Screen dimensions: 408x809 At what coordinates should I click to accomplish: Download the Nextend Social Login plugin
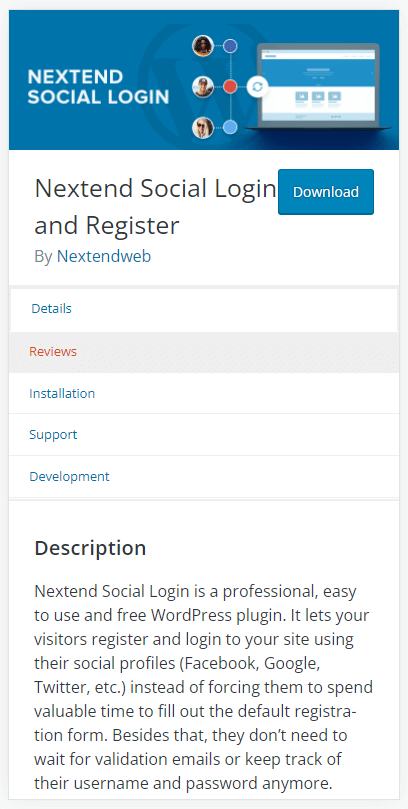point(326,192)
